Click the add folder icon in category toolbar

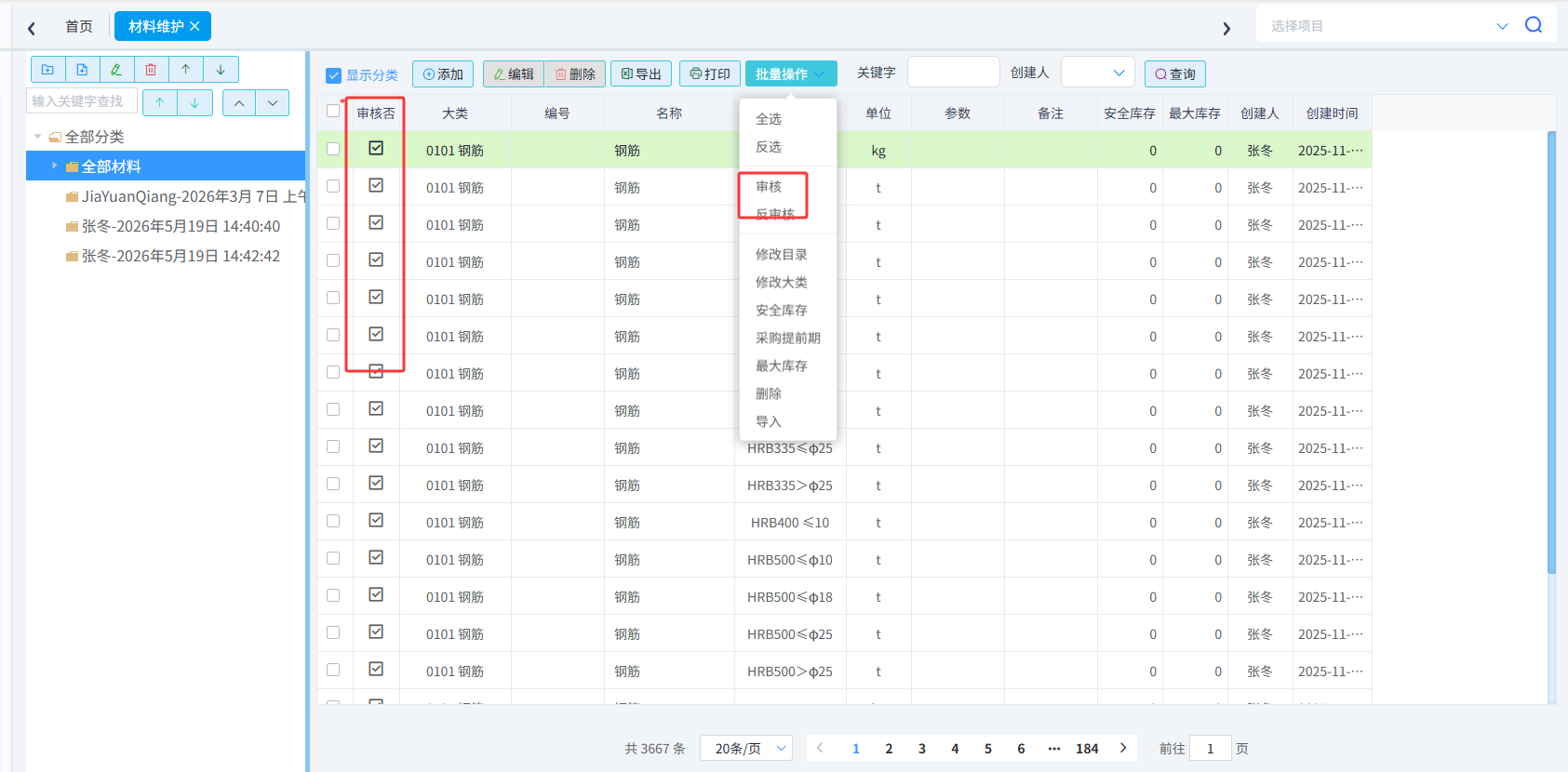click(x=48, y=70)
